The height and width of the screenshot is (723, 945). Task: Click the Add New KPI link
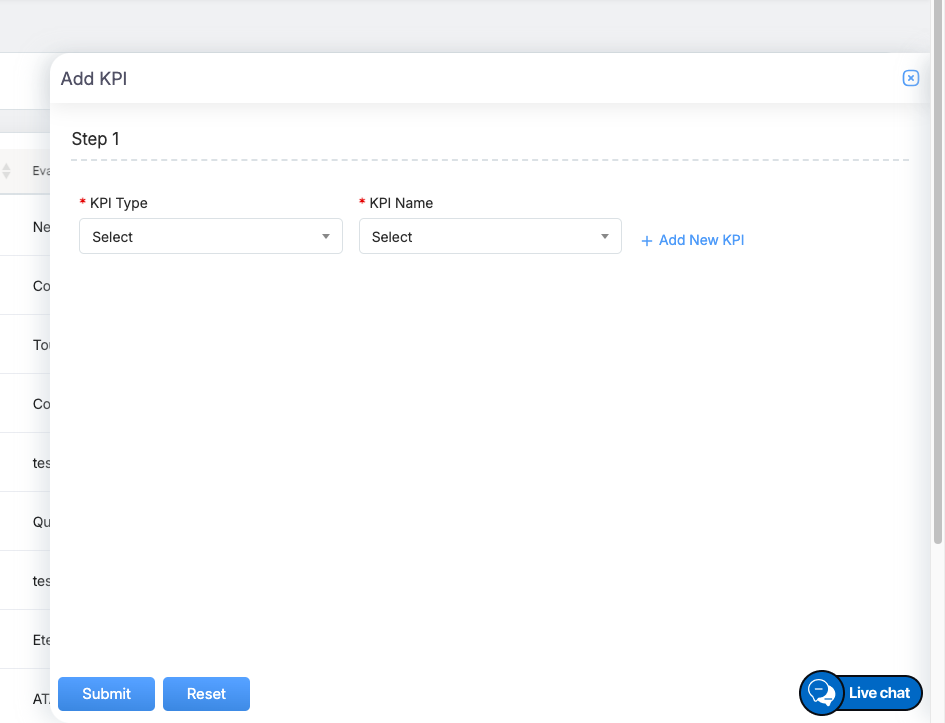click(701, 240)
